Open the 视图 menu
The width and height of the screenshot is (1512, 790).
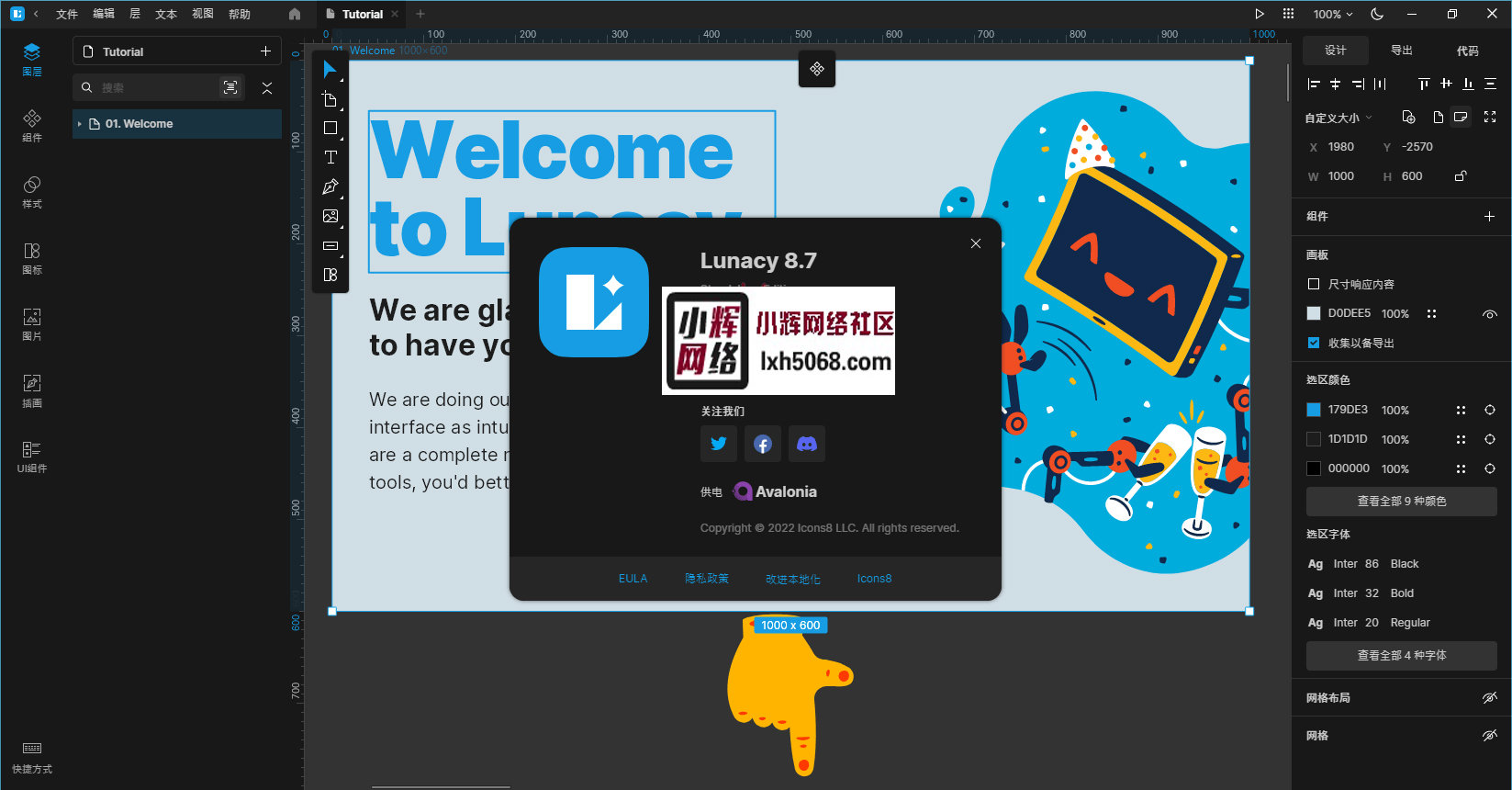(x=203, y=14)
